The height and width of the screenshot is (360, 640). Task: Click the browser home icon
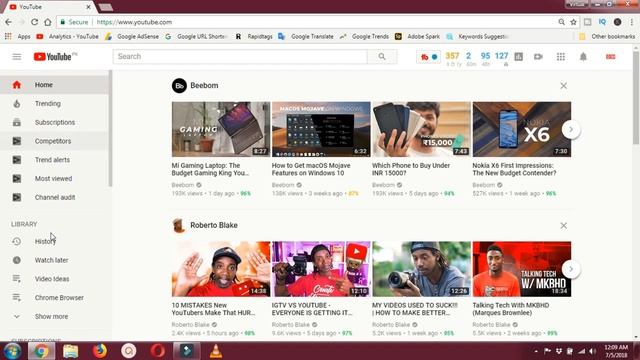(x=48, y=22)
